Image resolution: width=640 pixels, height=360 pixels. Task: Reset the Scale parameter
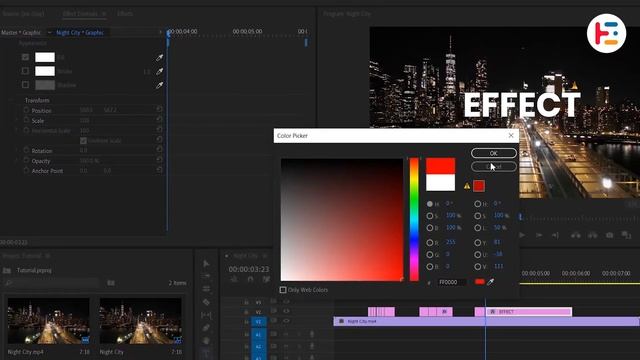pyautogui.click(x=159, y=119)
